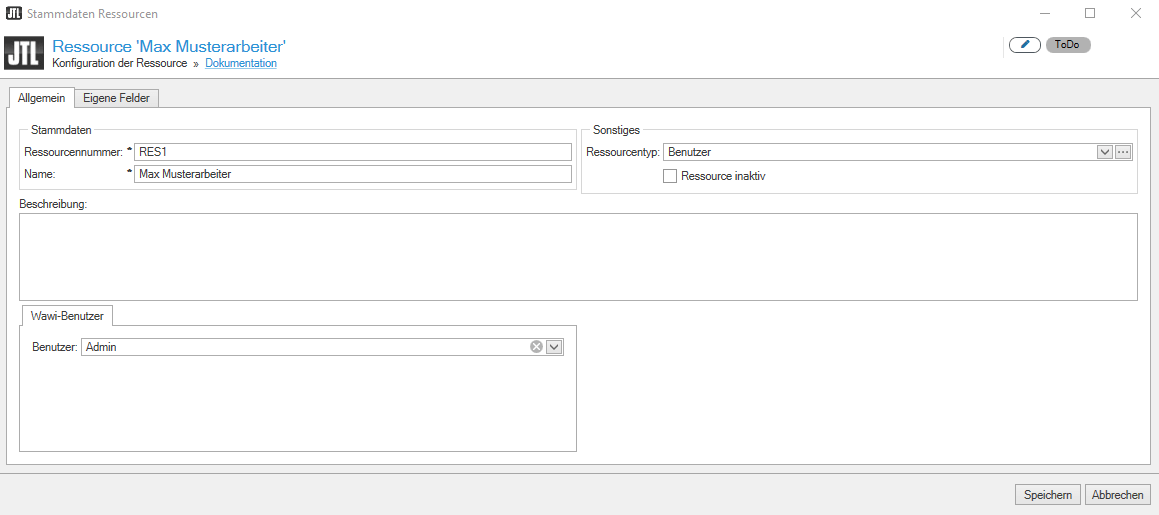Open the Benutzer dropdown arrow
Viewport: 1159px width, 515px height.
tap(554, 347)
